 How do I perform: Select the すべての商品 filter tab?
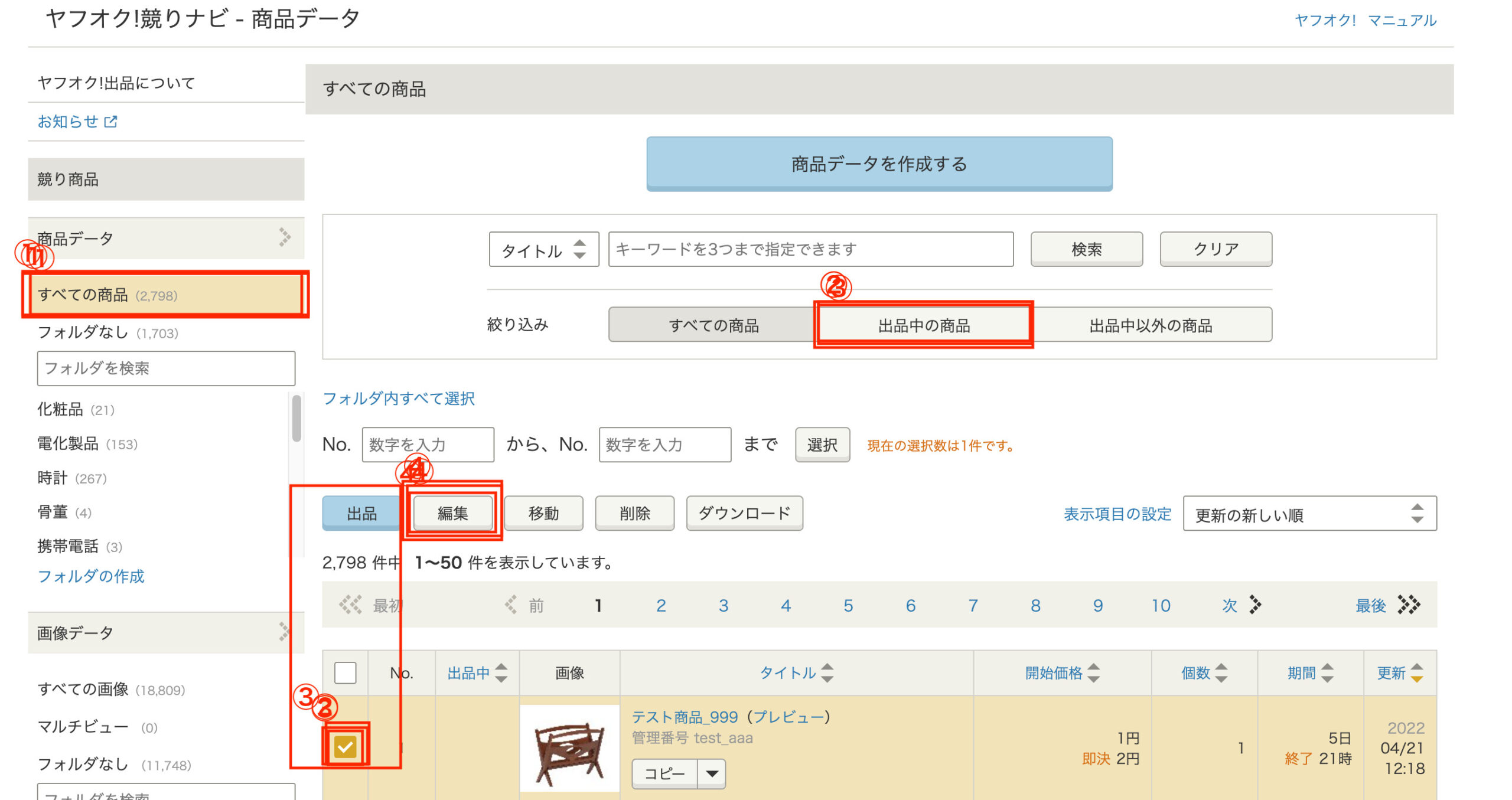[x=713, y=325]
